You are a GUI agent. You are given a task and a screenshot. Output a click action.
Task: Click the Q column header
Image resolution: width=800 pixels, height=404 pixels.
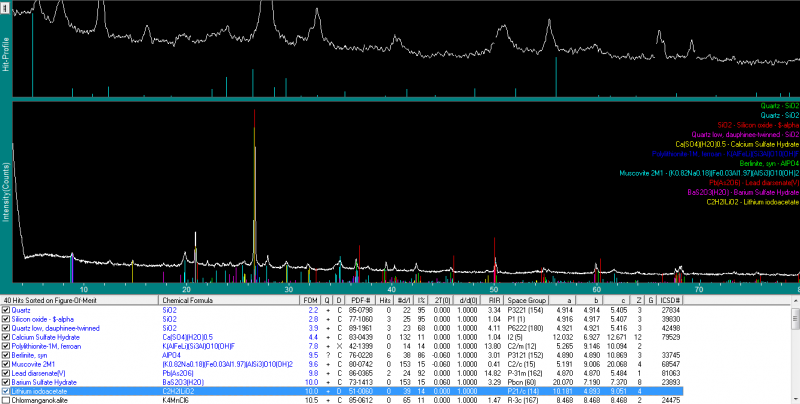(x=328, y=300)
